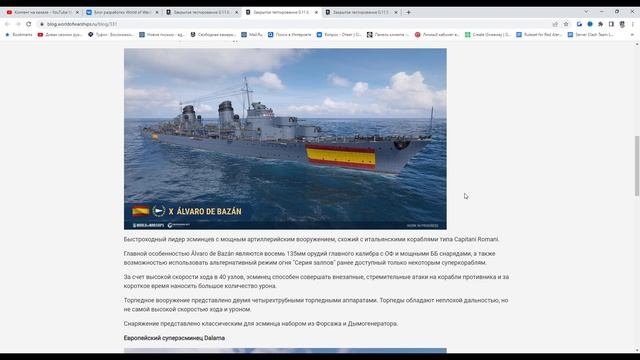The height and width of the screenshot is (360, 640).
Task: Click the extension icon left of the blue circle
Action: pyautogui.click(x=579, y=24)
